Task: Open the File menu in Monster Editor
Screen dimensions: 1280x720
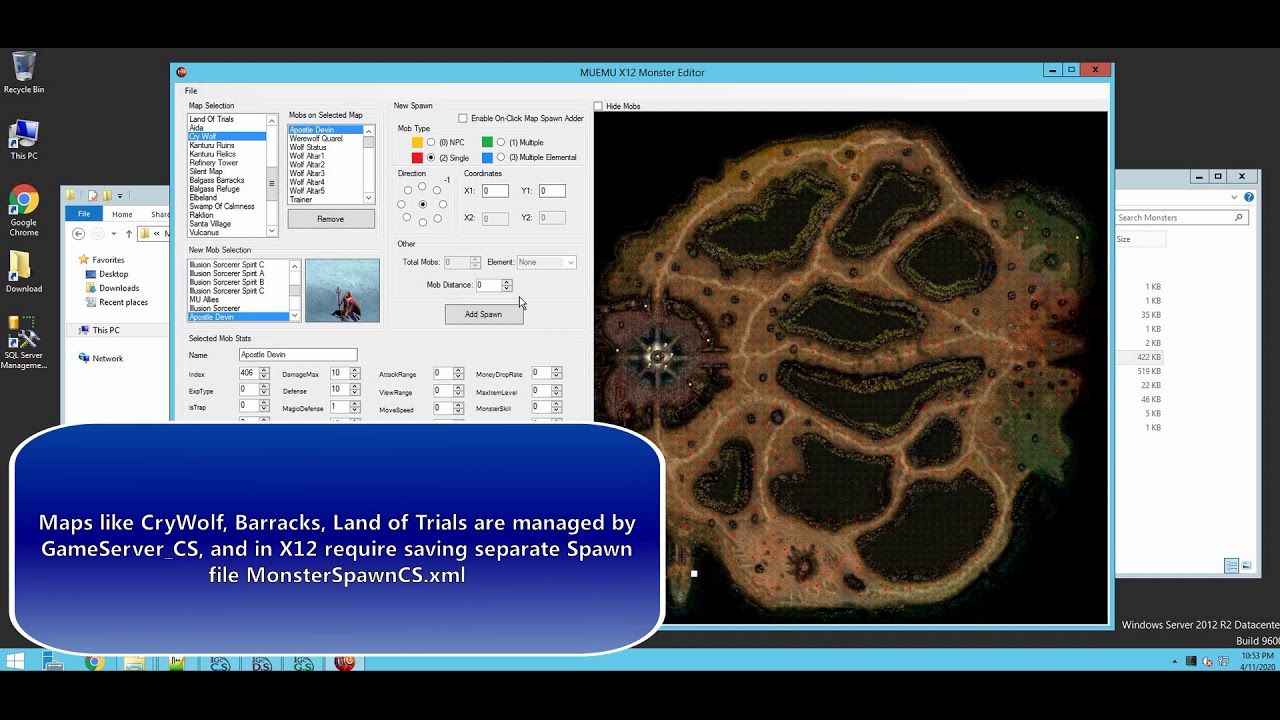Action: [x=191, y=91]
